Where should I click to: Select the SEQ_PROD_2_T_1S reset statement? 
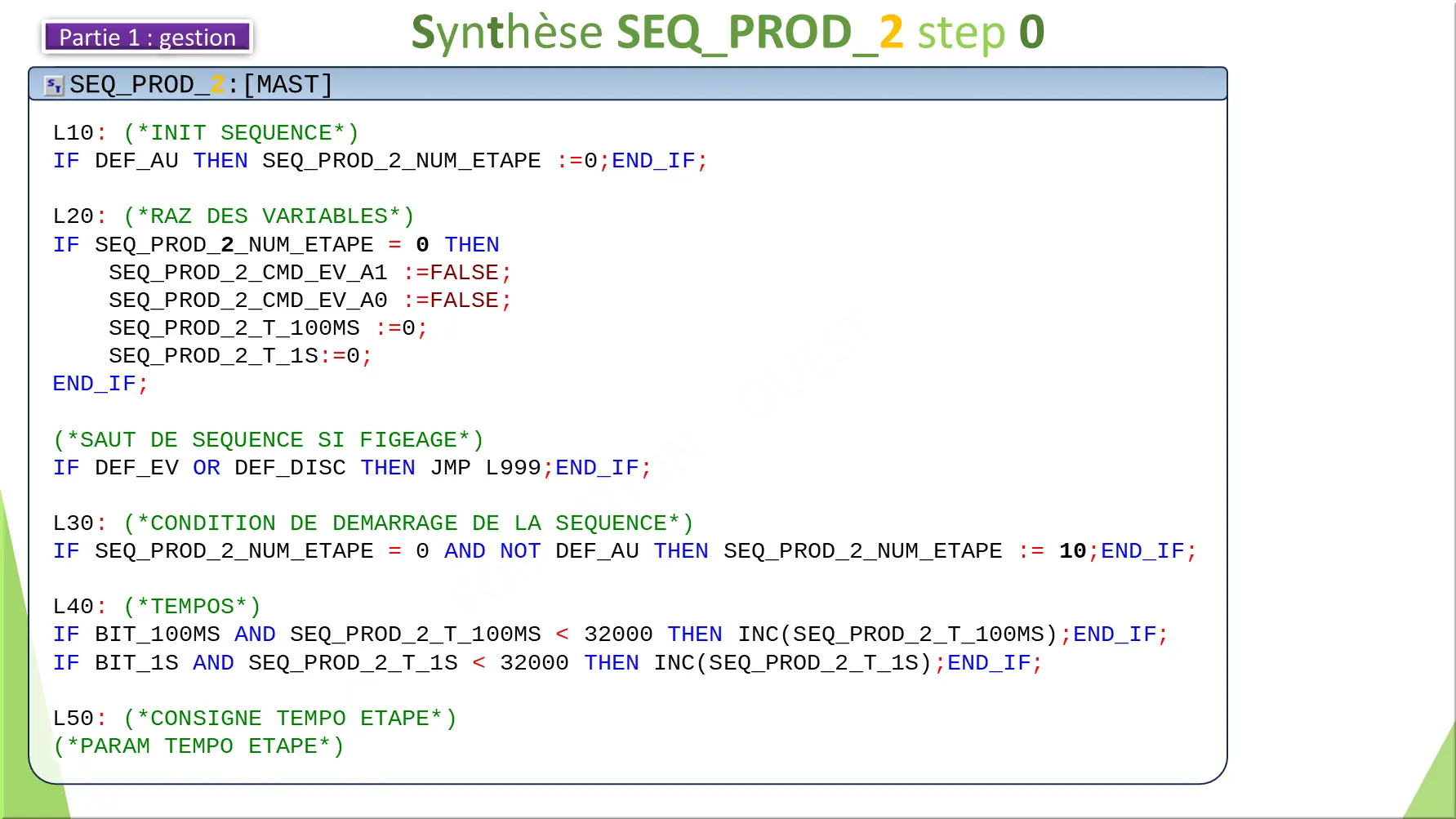(238, 355)
